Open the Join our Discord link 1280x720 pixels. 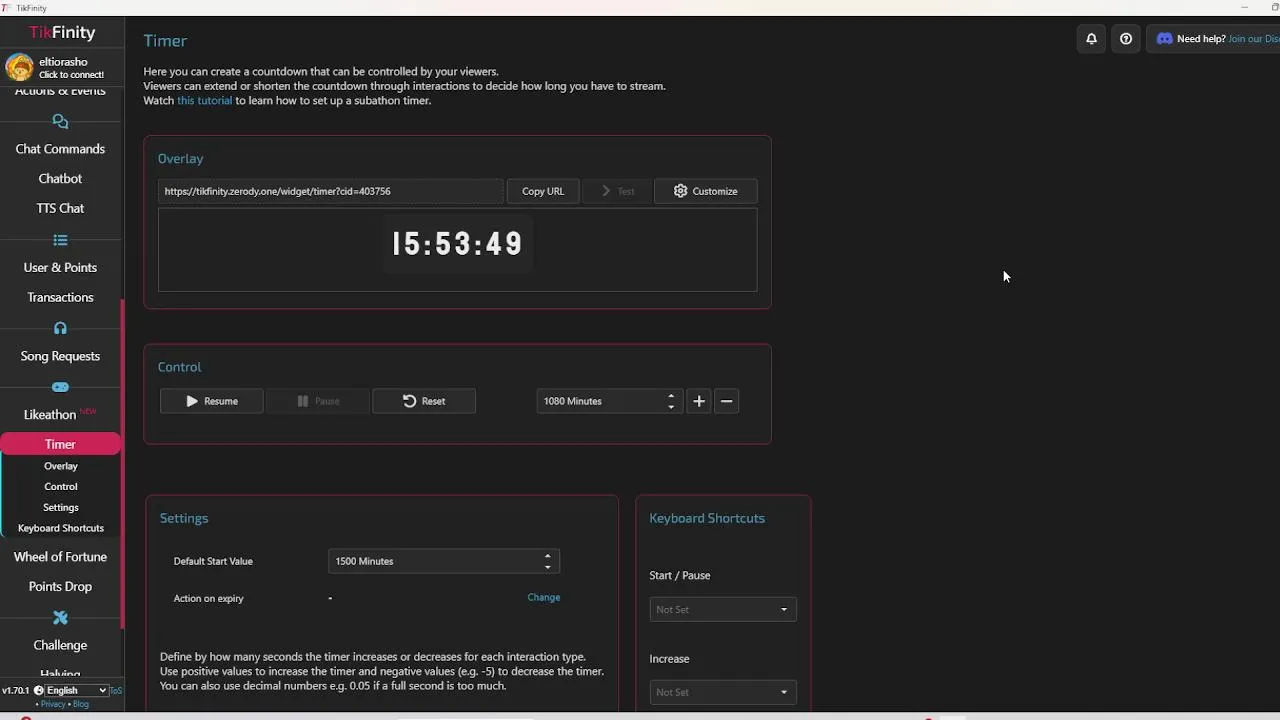click(x=1253, y=39)
